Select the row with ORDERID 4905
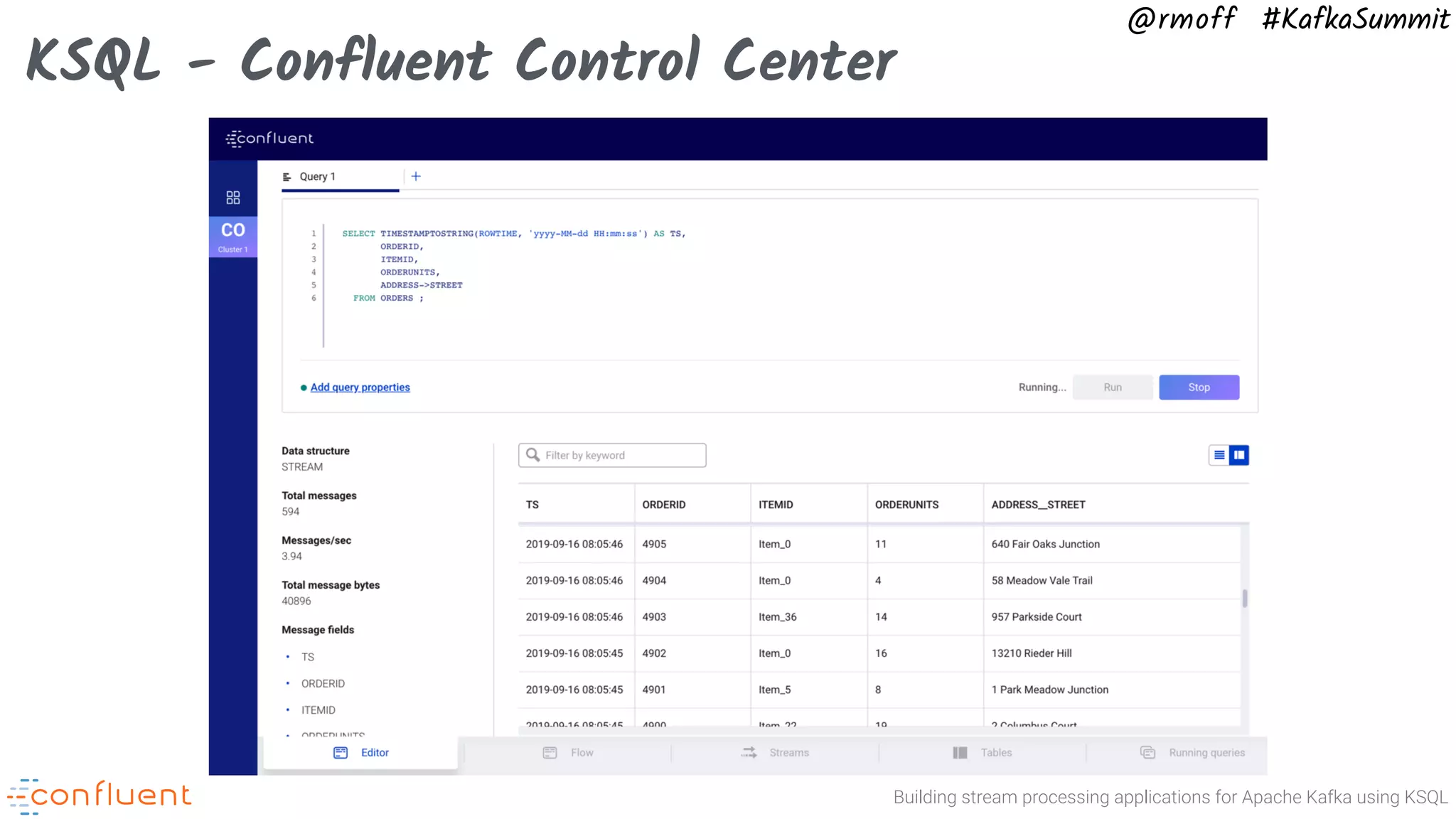This screenshot has width=1456, height=819. (x=879, y=544)
